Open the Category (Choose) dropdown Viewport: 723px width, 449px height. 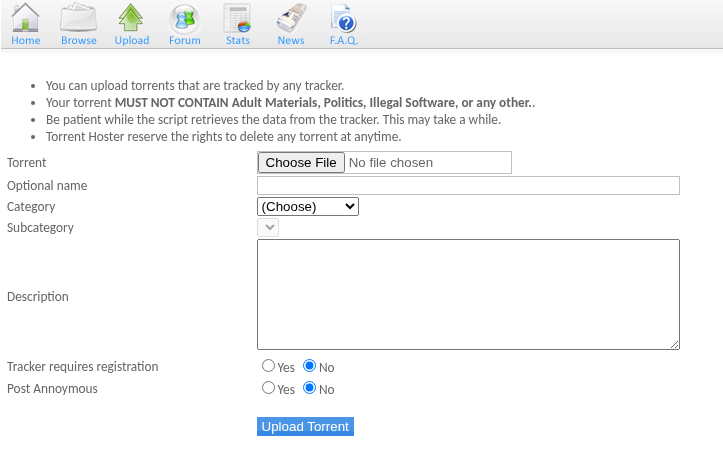pos(308,207)
